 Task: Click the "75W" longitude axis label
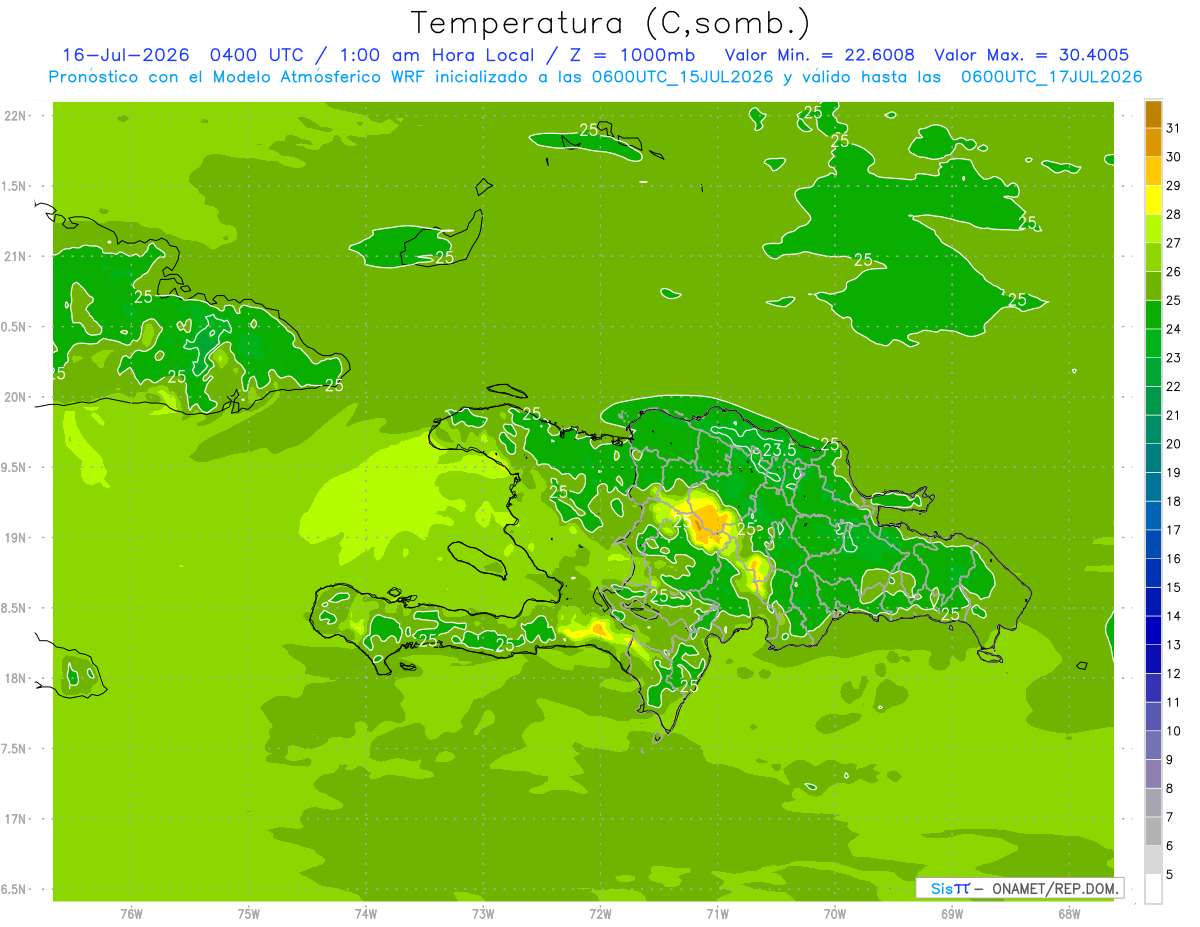click(x=249, y=914)
